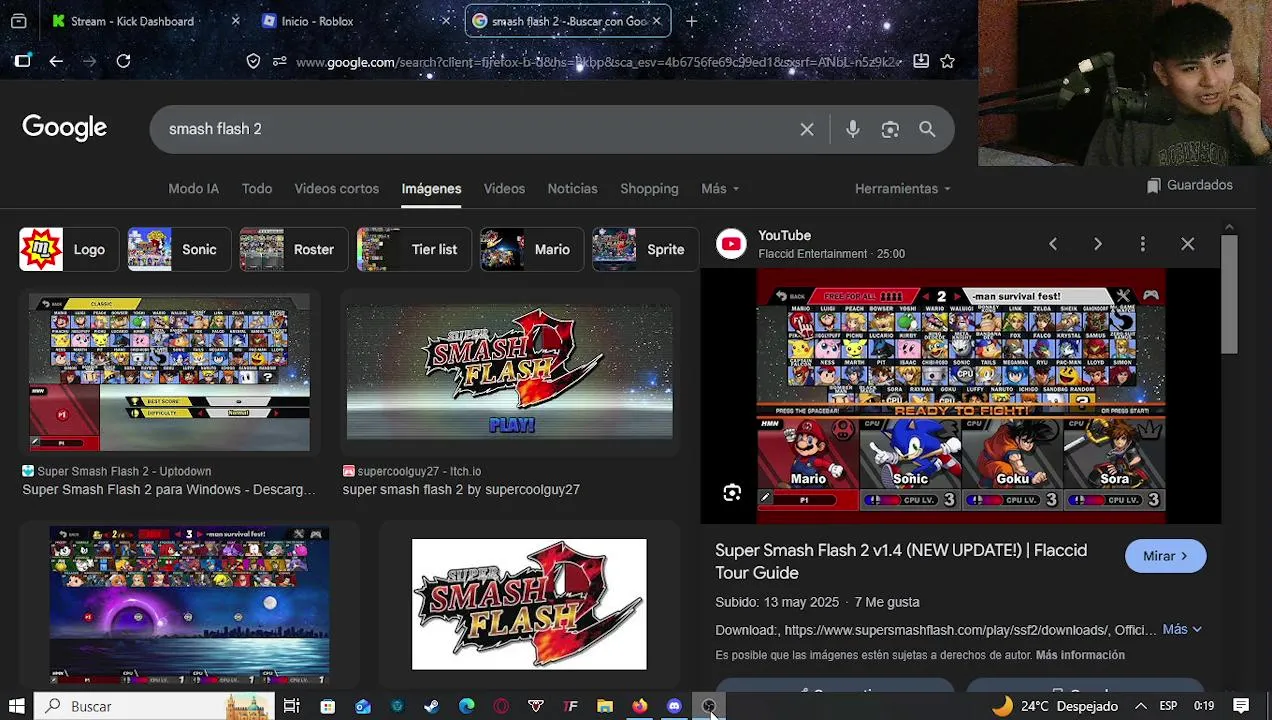This screenshot has width=1272, height=720.
Task: Open the notification center icon
Action: click(x=1241, y=706)
